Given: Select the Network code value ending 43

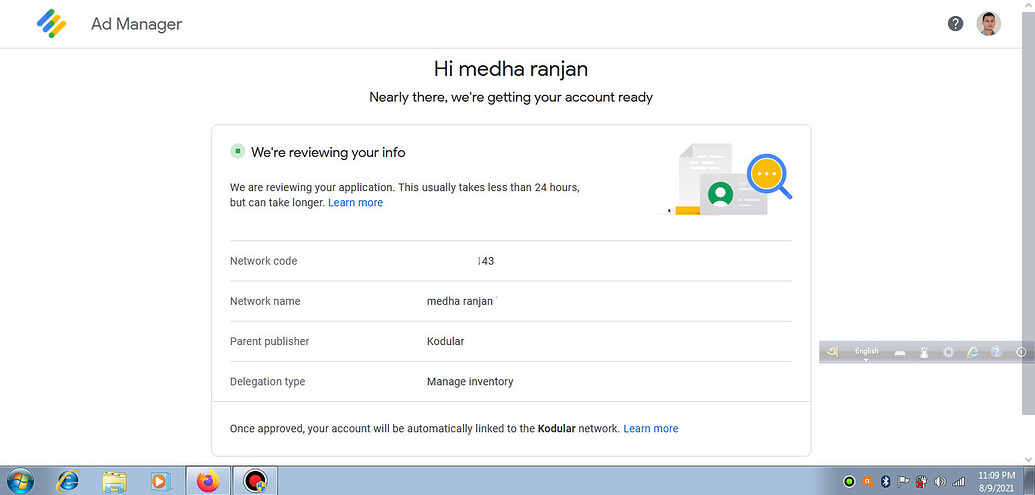Looking at the screenshot, I should 485,261.
